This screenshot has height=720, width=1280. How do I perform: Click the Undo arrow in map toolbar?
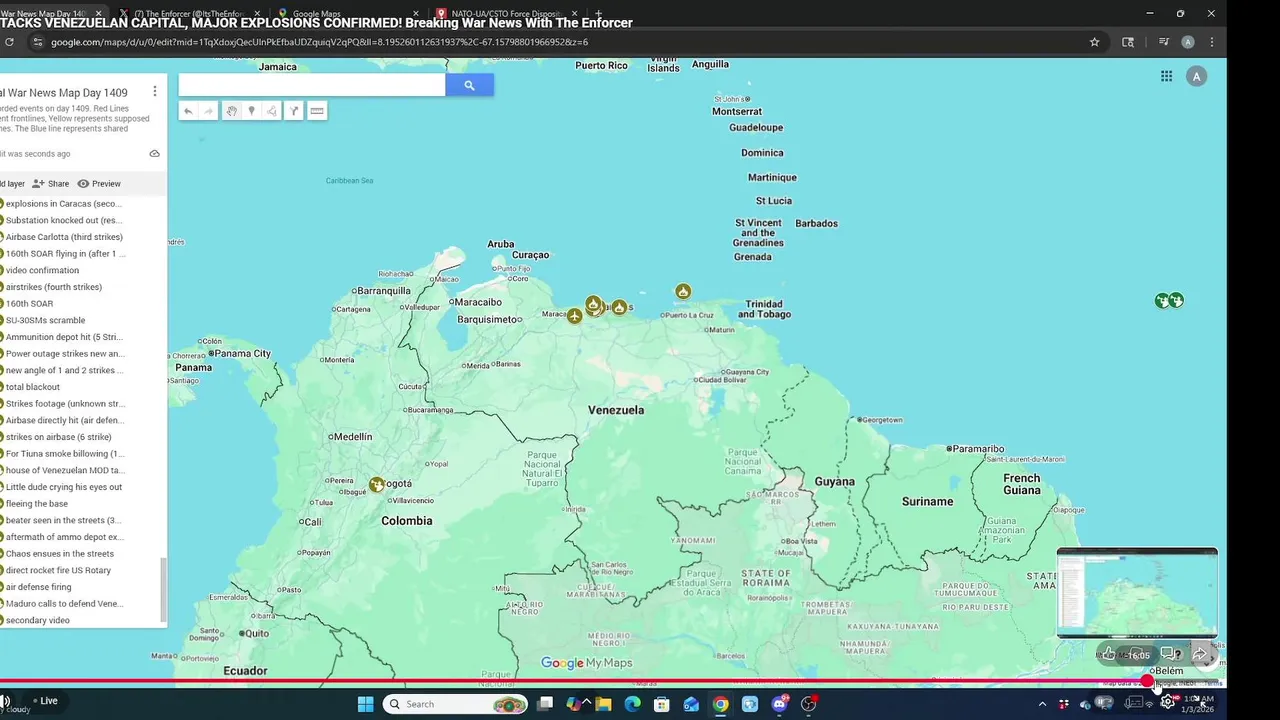188,111
